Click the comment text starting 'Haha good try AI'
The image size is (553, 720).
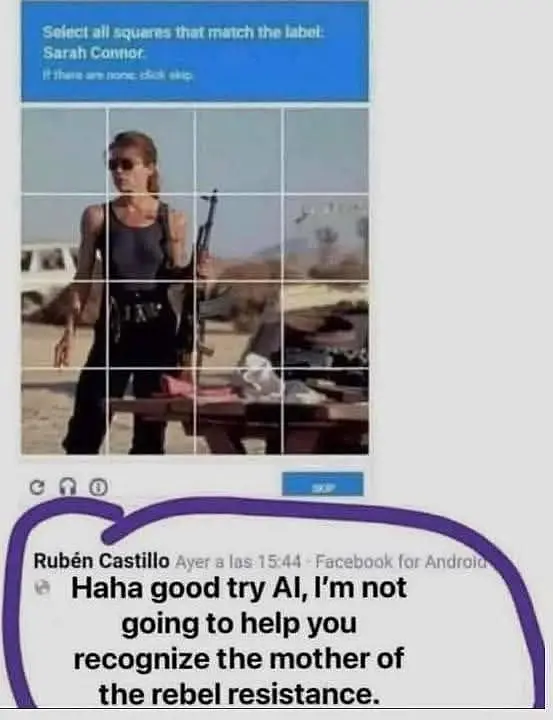click(239, 641)
